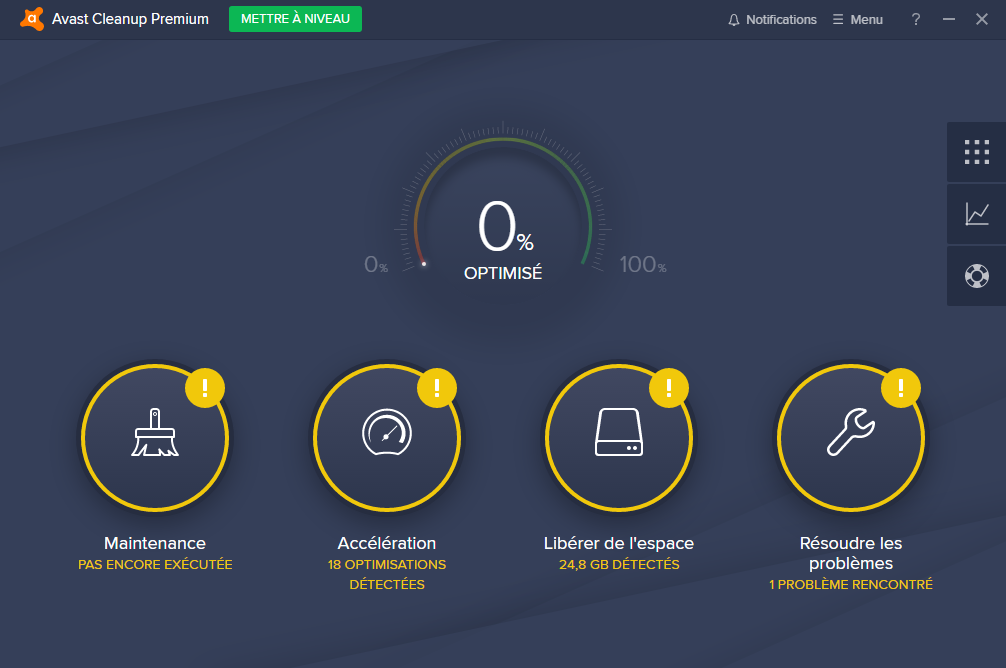Select the wrench problem-fixing icon
This screenshot has width=1006, height=668.
(850, 435)
